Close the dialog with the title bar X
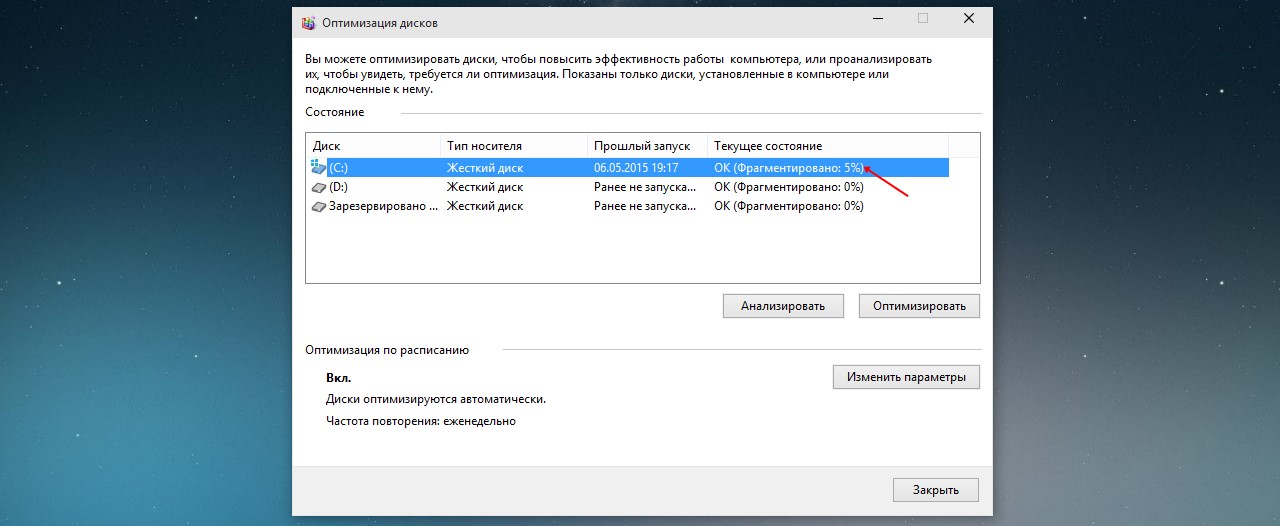 point(968,19)
